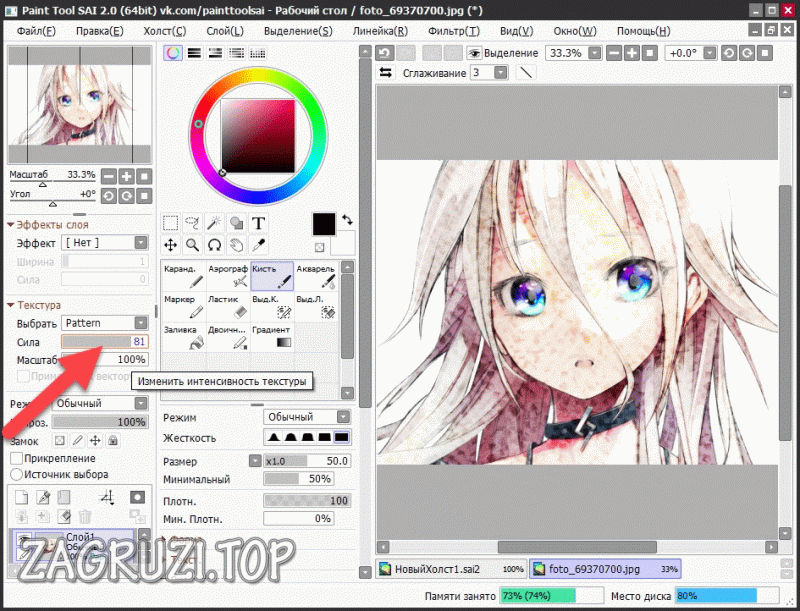Image resolution: width=800 pixels, height=611 pixels.
Task: Open the Слой menu
Action: (224, 31)
